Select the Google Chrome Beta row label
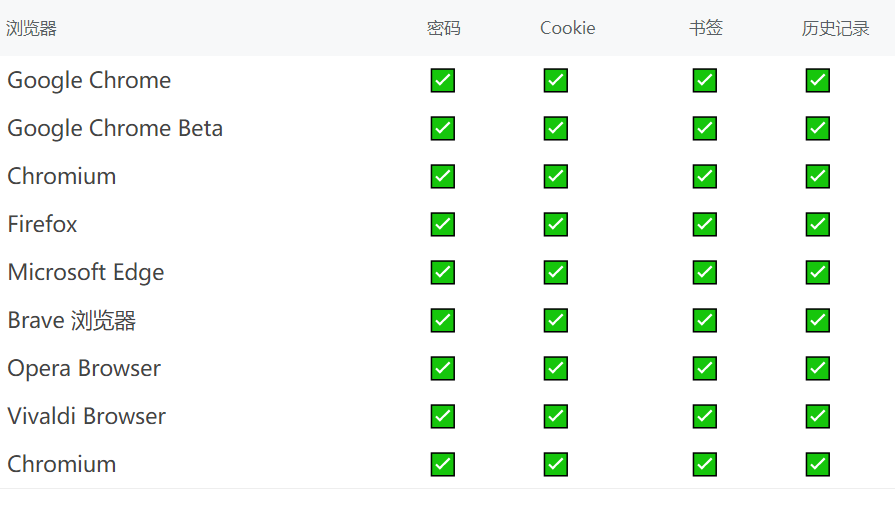The height and width of the screenshot is (510, 895). pyautogui.click(x=115, y=128)
